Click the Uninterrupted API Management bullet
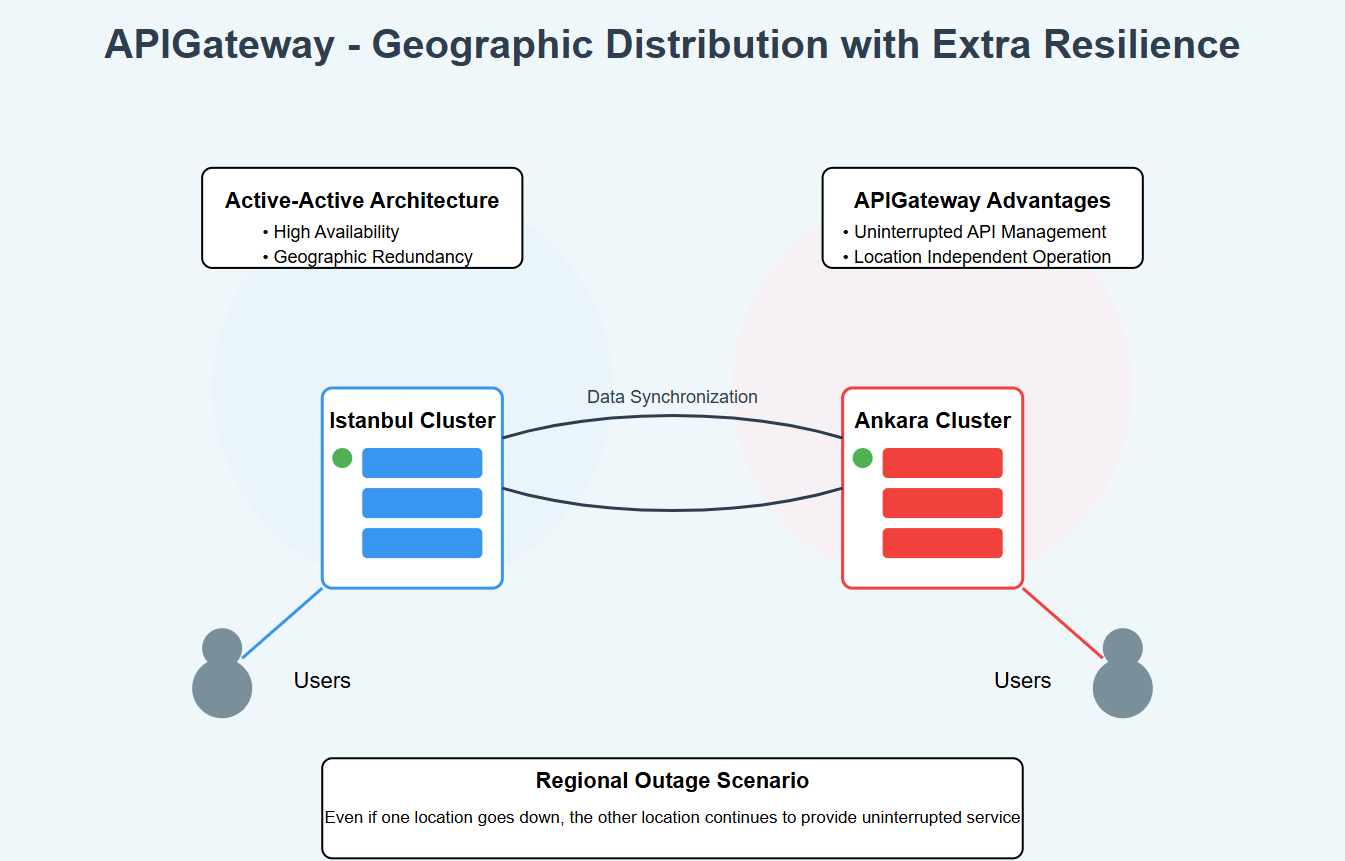This screenshot has height=861, width=1345. click(x=979, y=232)
